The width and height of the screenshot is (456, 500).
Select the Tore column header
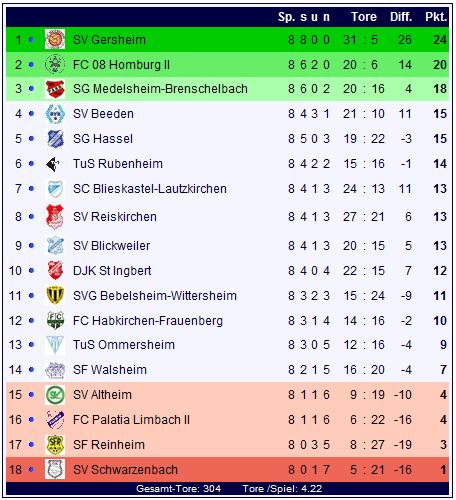click(x=364, y=17)
